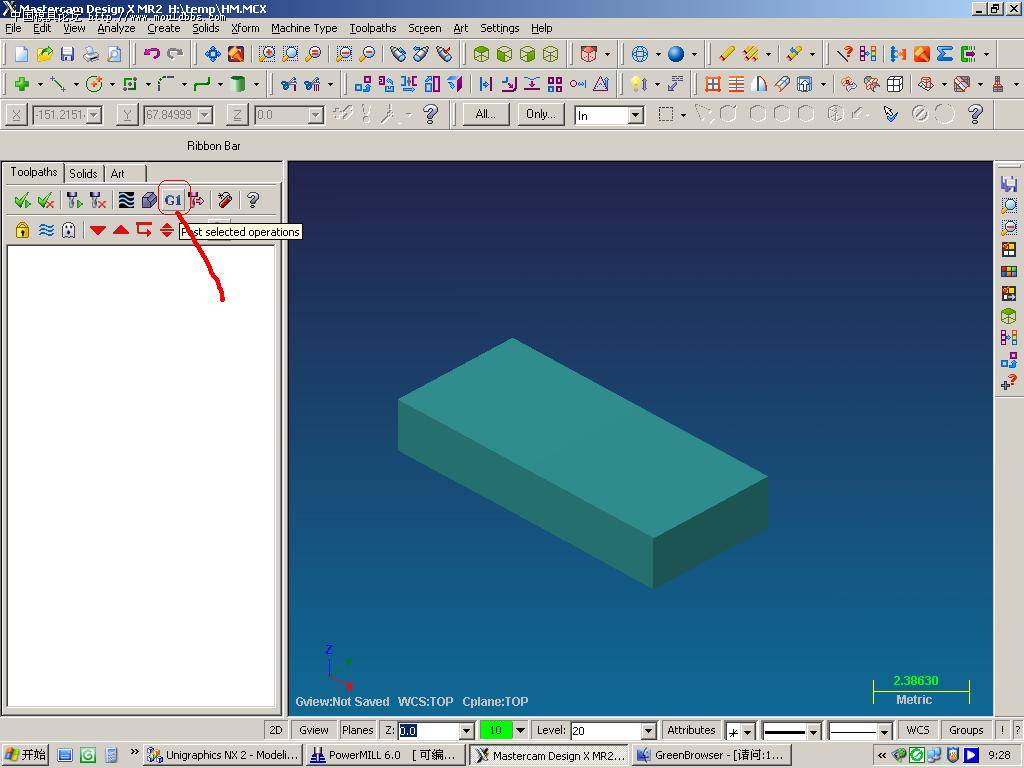Toggle posting with the ghost icon
Image resolution: width=1024 pixels, height=768 pixels.
(69, 230)
